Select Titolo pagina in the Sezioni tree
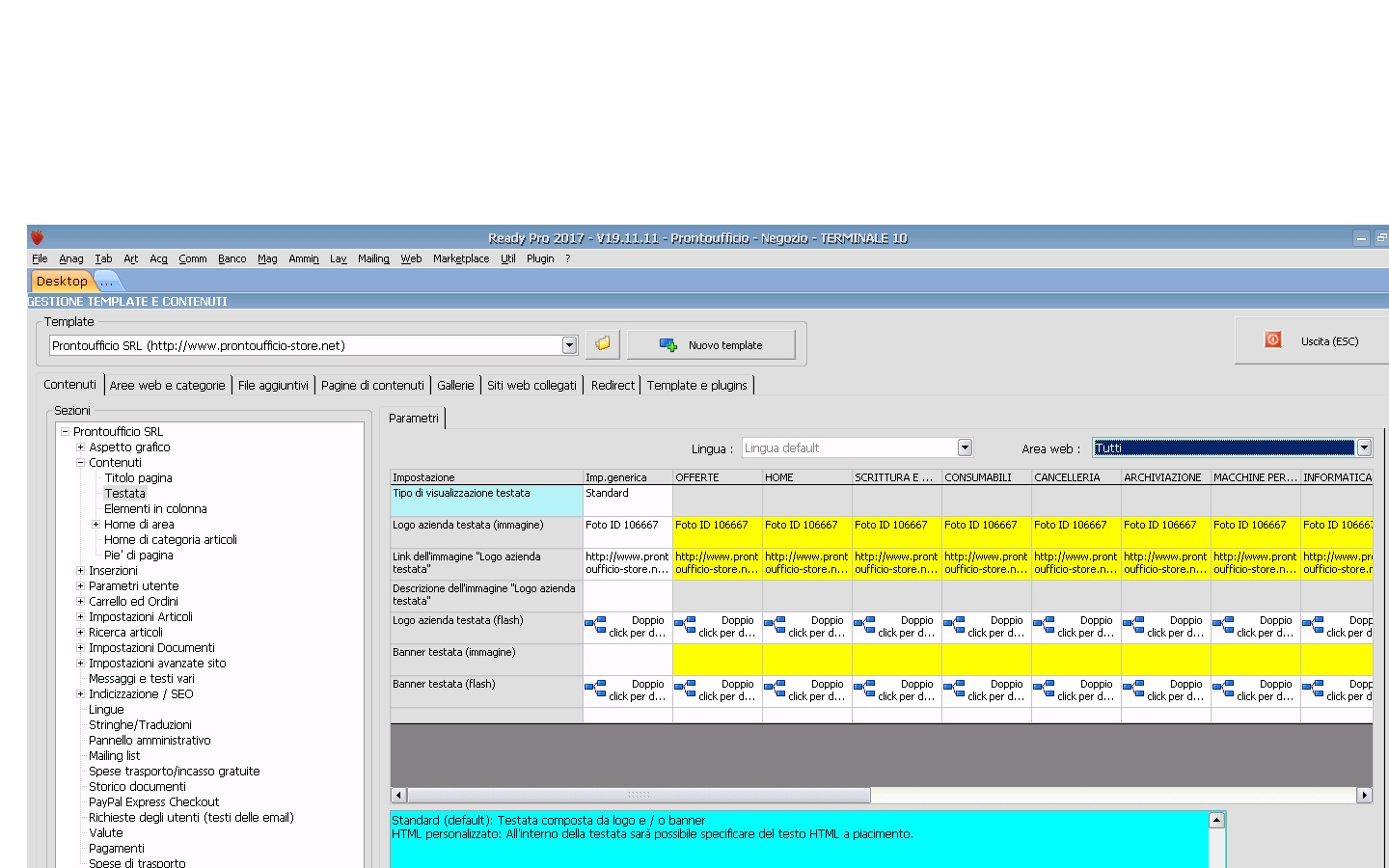The width and height of the screenshot is (1389, 868). click(x=139, y=478)
